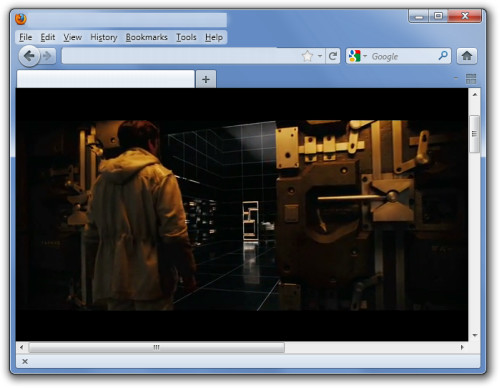Image resolution: width=500 pixels, height=388 pixels.
Task: Open Tab Groups grid icon
Action: 471,79
